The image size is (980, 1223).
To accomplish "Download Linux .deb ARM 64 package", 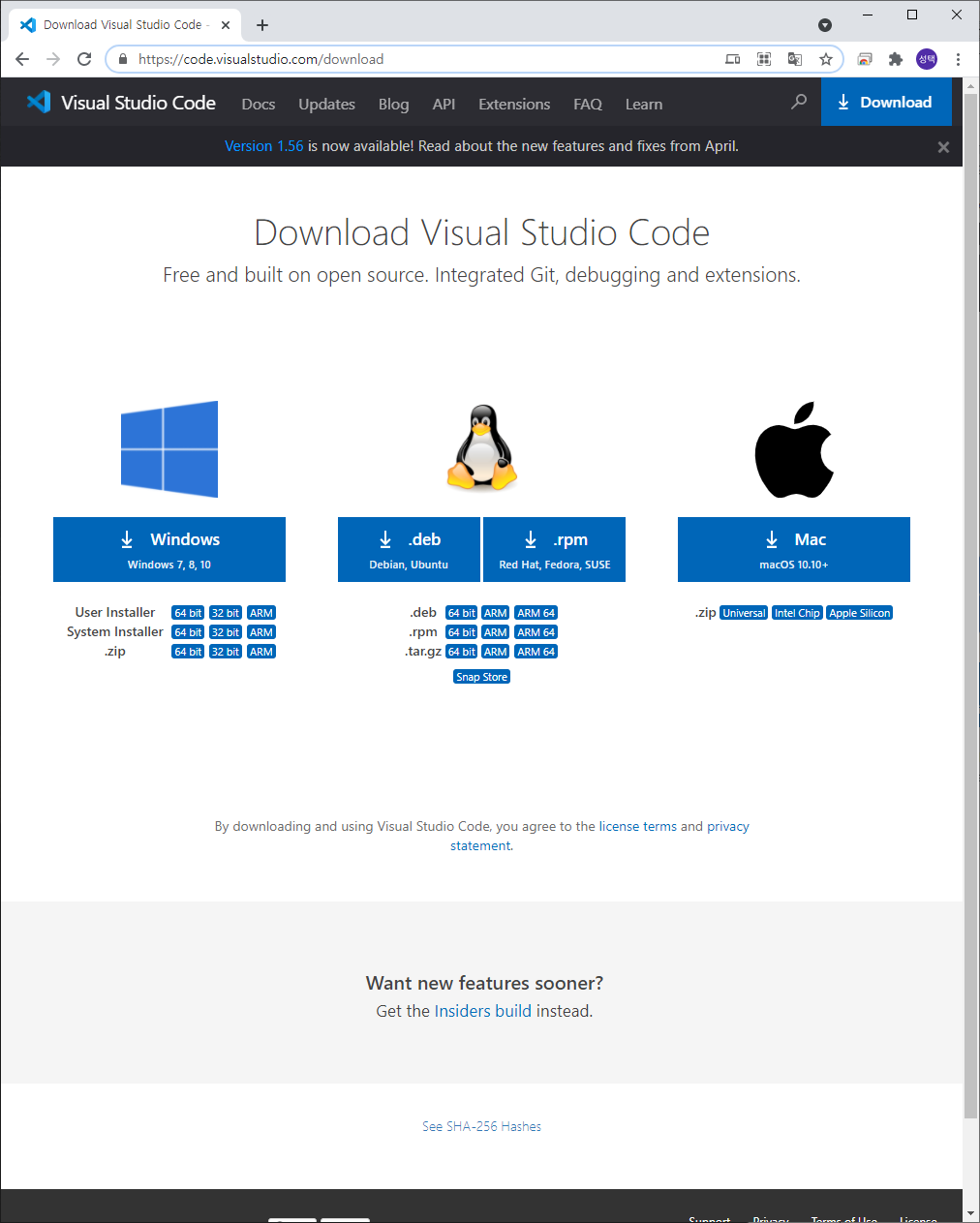I will (x=536, y=613).
